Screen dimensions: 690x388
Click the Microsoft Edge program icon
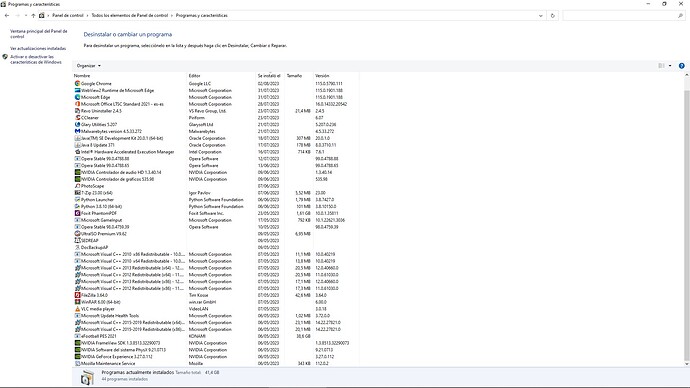coord(77,97)
